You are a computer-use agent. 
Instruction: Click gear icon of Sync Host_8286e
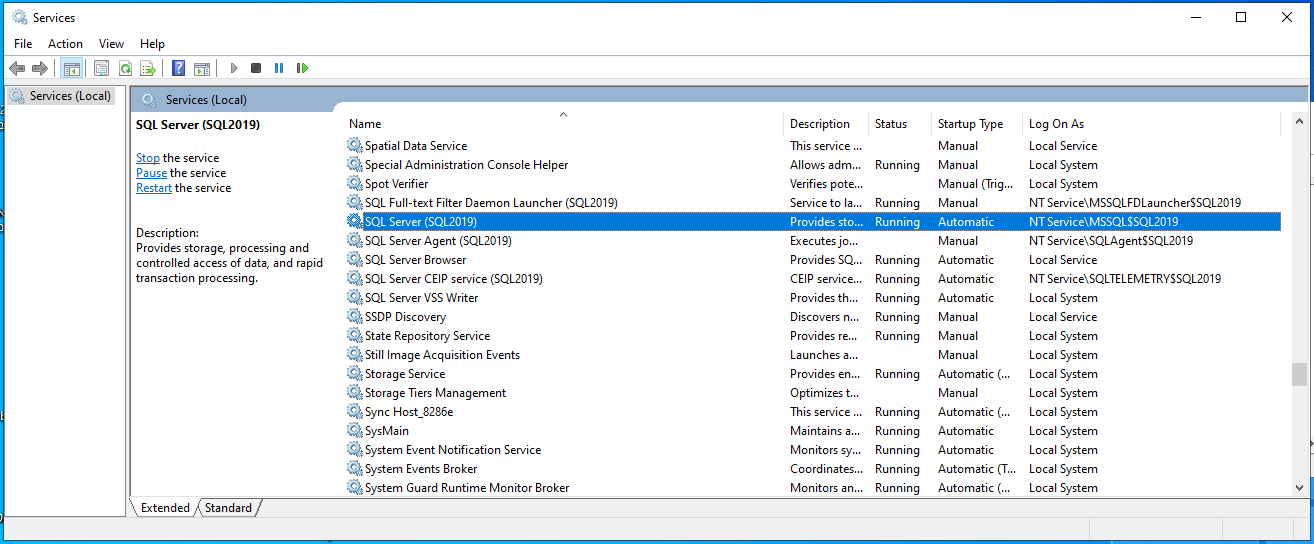[x=354, y=412]
